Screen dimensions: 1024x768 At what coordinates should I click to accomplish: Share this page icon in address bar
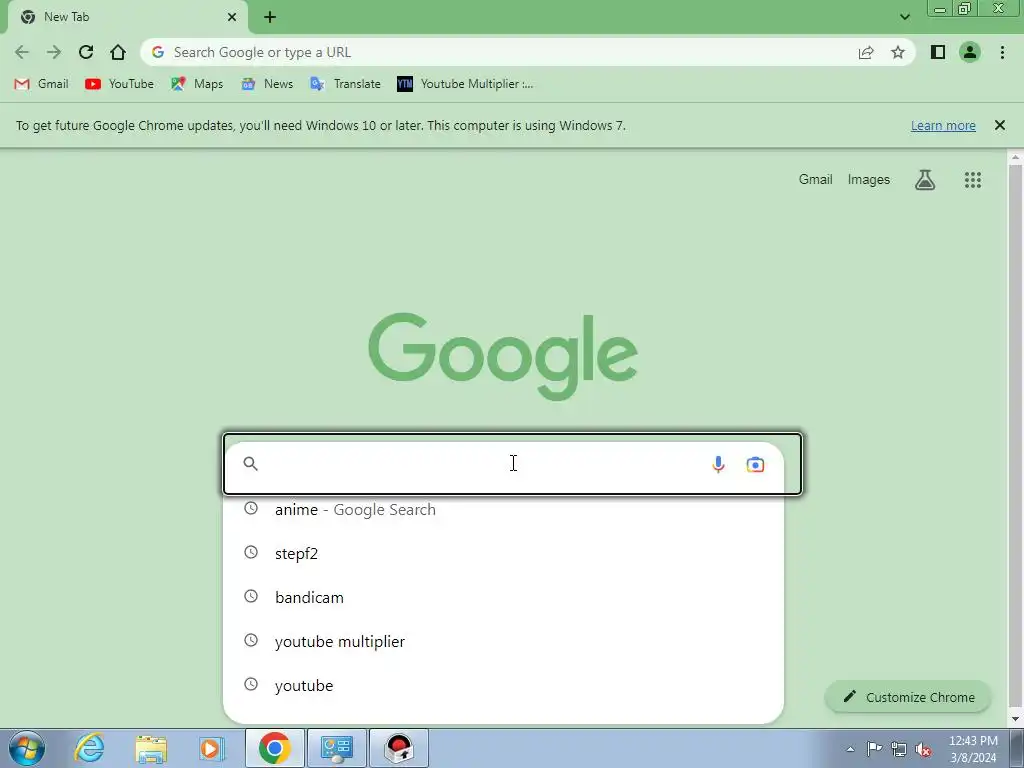(866, 52)
